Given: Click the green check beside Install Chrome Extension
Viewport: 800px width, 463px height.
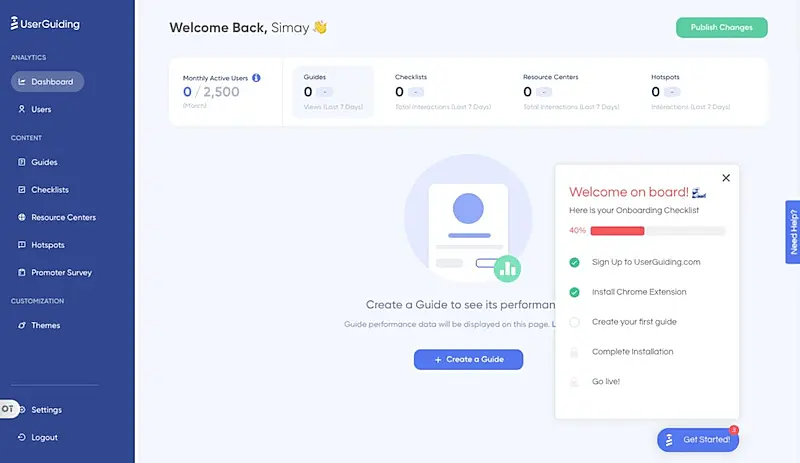Looking at the screenshot, I should pos(574,292).
